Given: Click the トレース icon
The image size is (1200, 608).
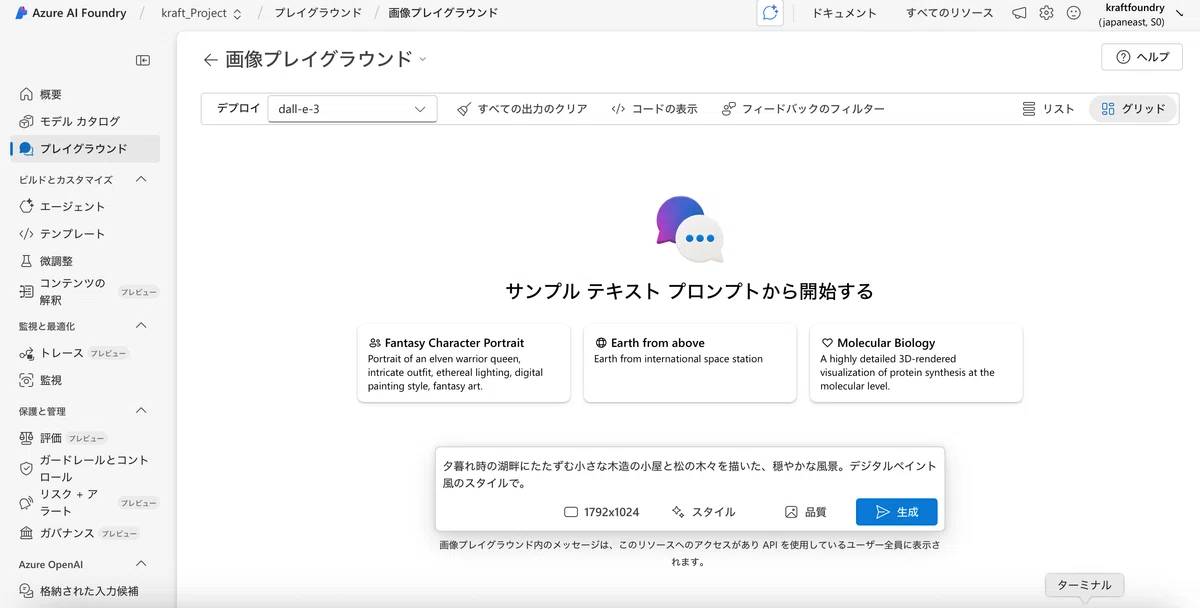Looking at the screenshot, I should tap(27, 353).
